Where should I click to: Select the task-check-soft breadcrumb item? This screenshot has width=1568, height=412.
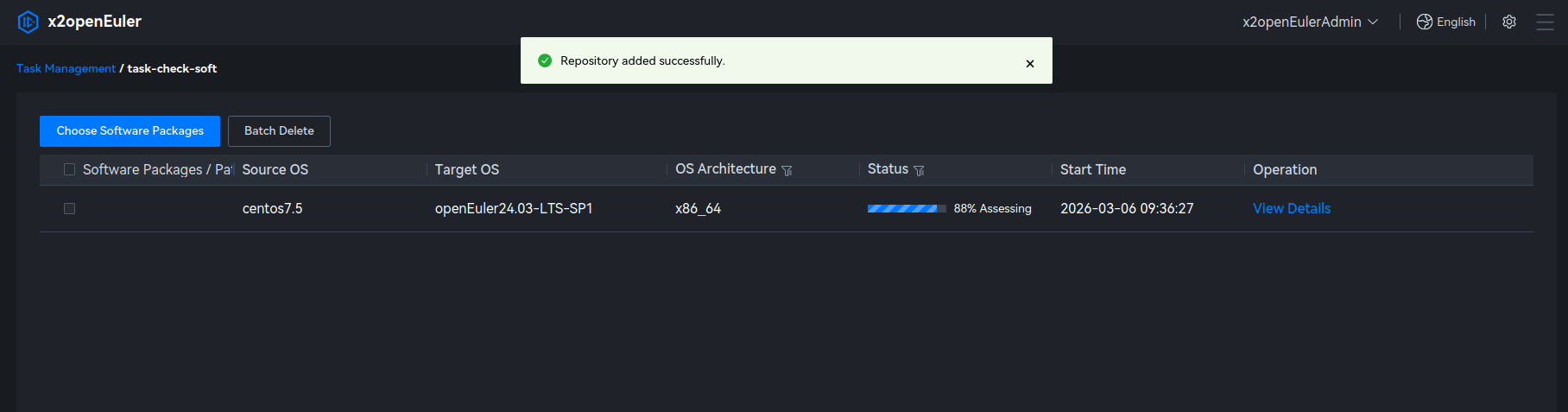[172, 68]
